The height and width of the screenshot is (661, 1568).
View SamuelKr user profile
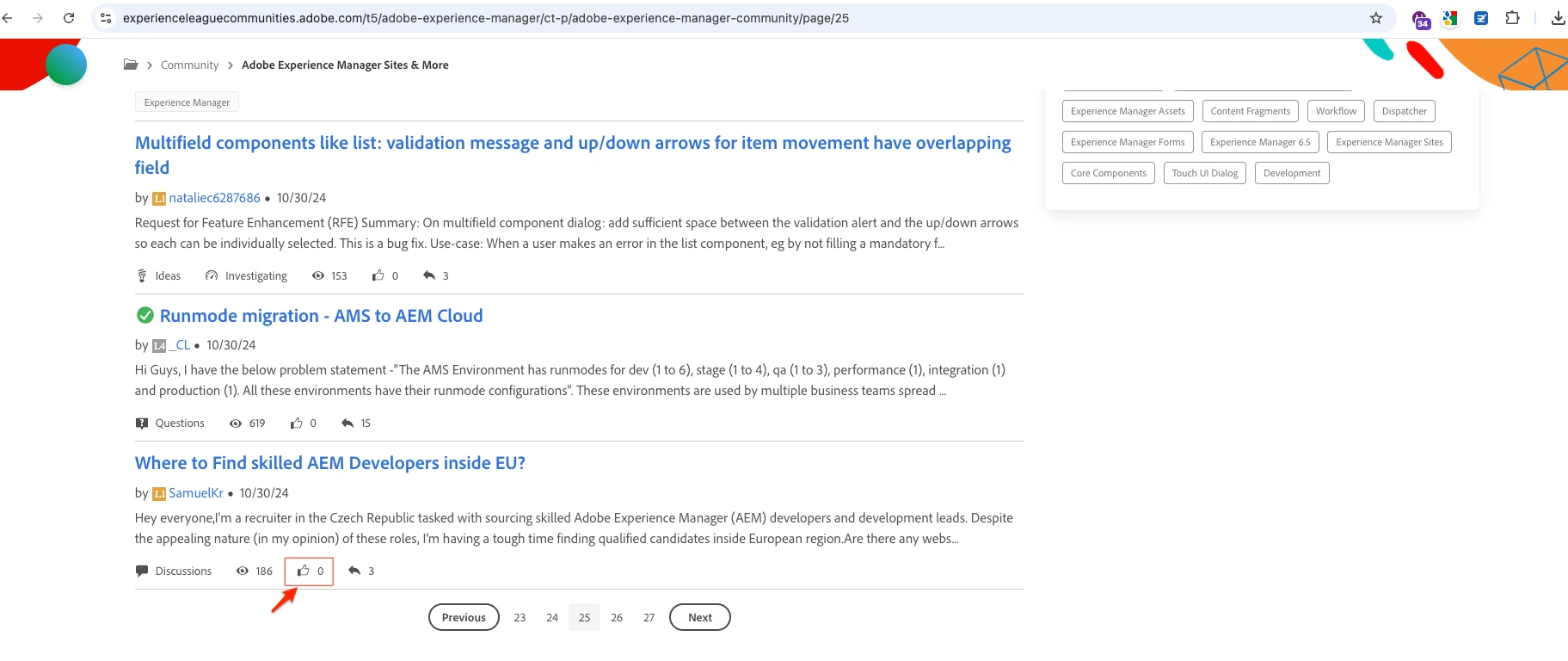coord(196,493)
